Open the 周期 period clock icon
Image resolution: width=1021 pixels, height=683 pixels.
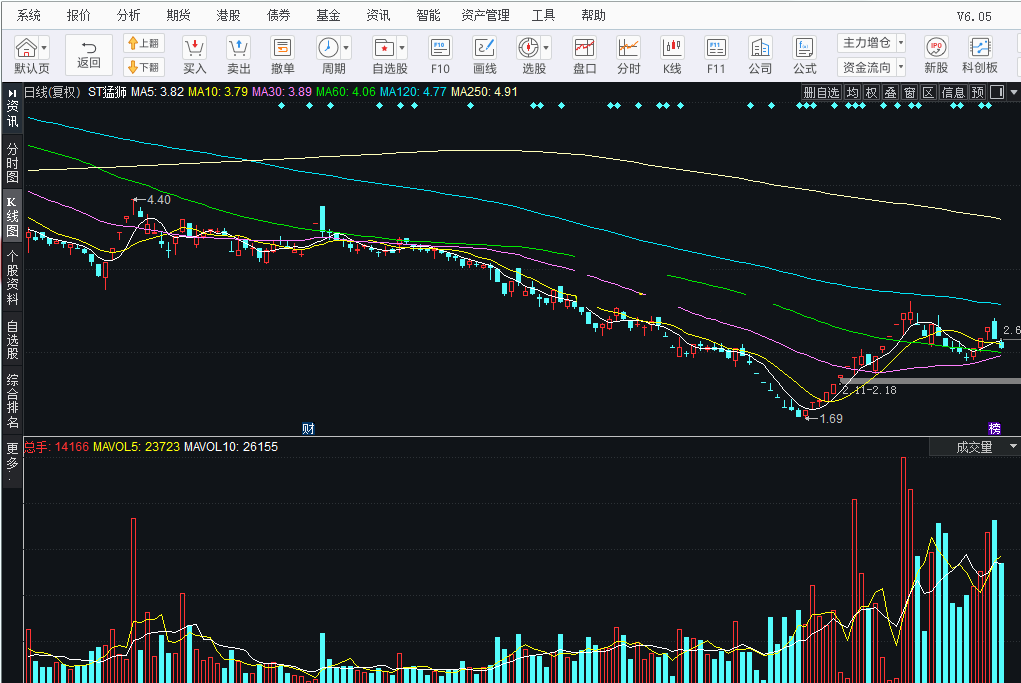(x=328, y=48)
